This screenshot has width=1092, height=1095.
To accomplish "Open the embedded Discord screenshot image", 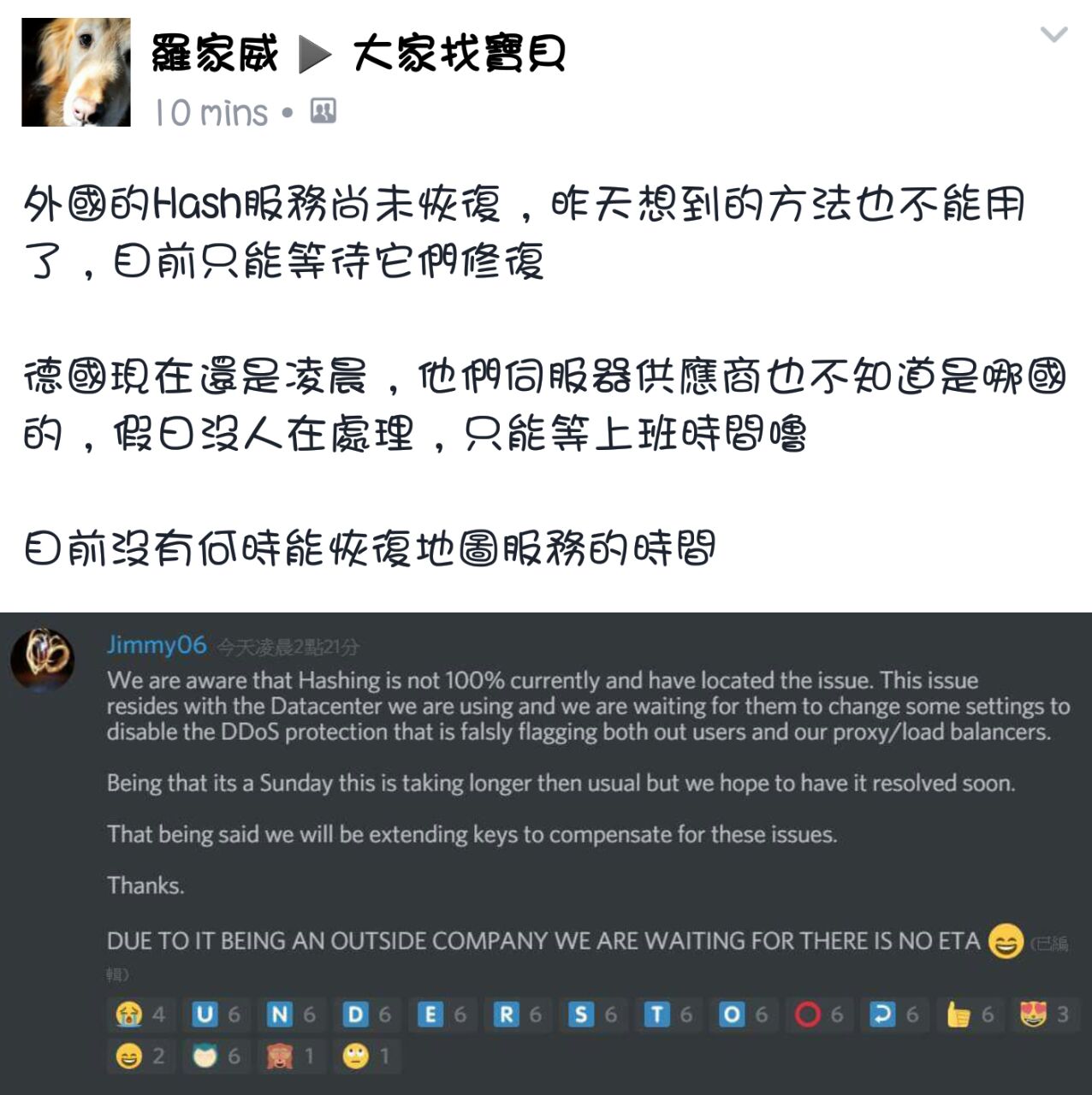I will tap(546, 854).
